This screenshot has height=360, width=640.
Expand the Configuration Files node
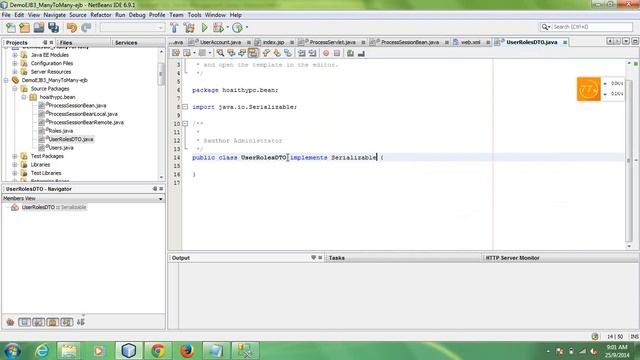(15, 63)
